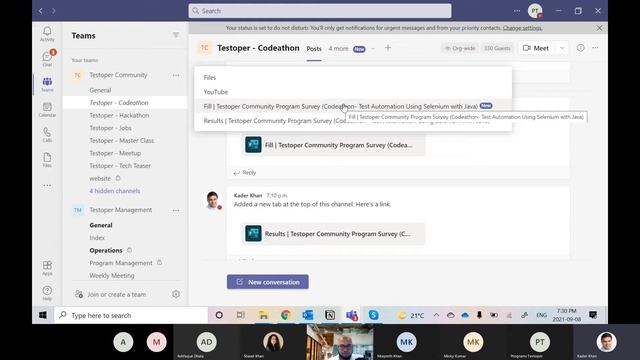640x360 pixels.
Task: Select the Teams icon in the rail
Action: click(47, 84)
